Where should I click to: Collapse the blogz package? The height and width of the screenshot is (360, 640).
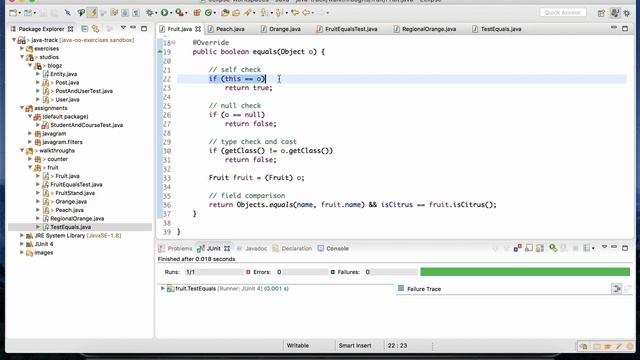pos(30,65)
